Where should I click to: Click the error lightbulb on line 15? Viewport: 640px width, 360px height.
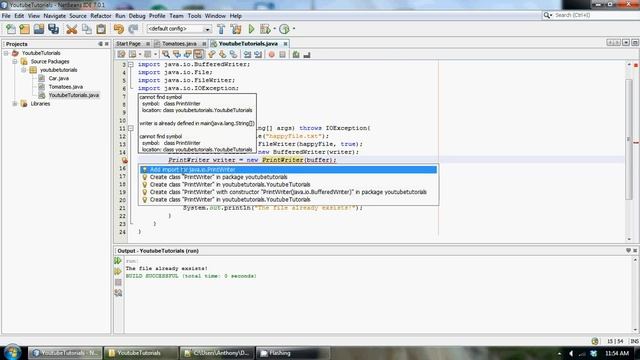(x=124, y=160)
